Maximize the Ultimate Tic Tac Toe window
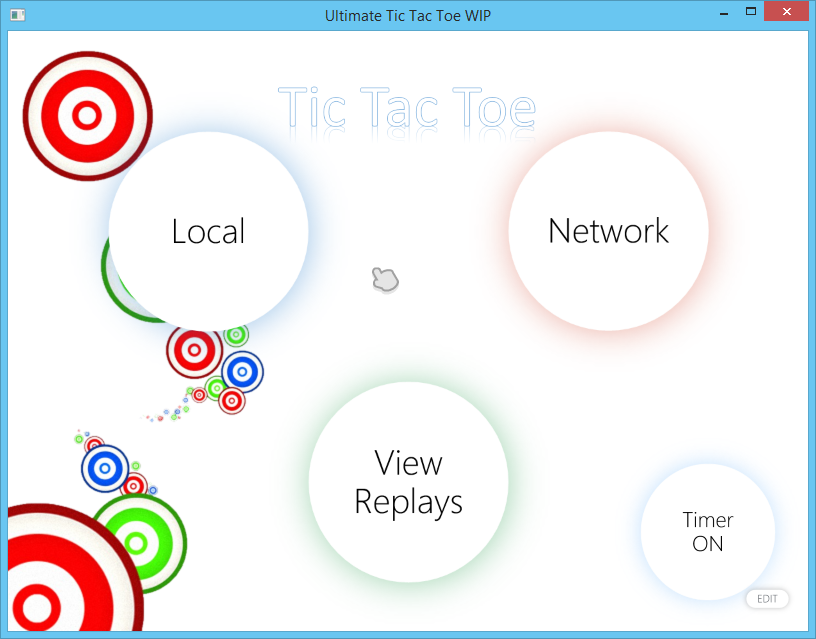The image size is (816, 639). (x=750, y=11)
